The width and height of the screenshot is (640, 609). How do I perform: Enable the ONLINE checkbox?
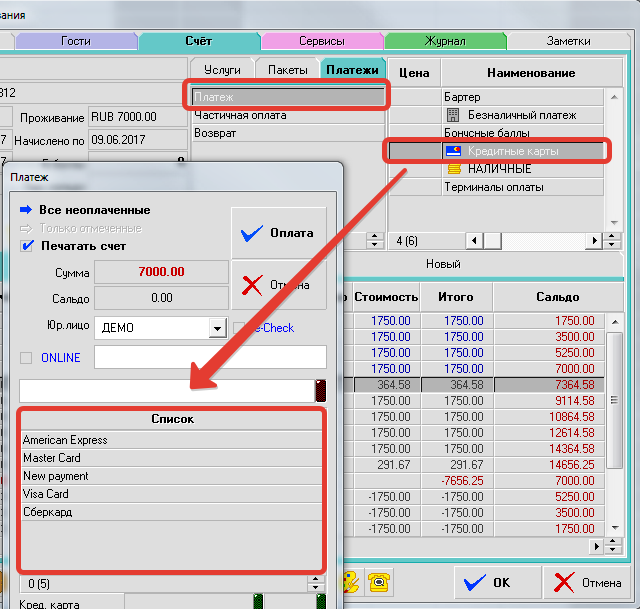point(27,358)
